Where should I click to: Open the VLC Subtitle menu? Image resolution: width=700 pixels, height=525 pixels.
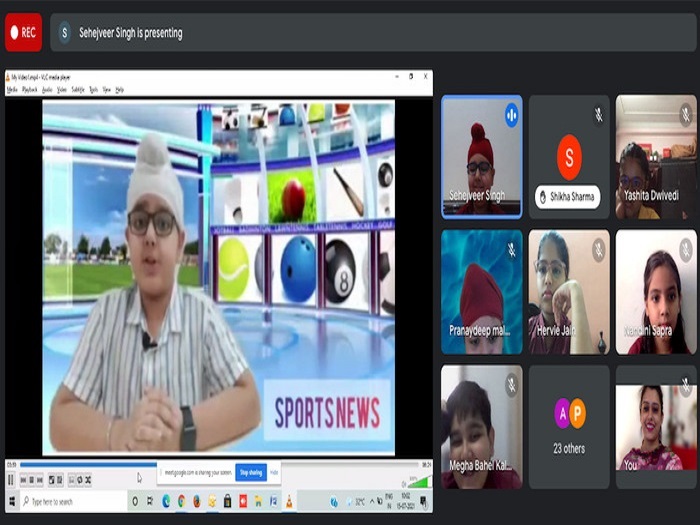tap(78, 90)
